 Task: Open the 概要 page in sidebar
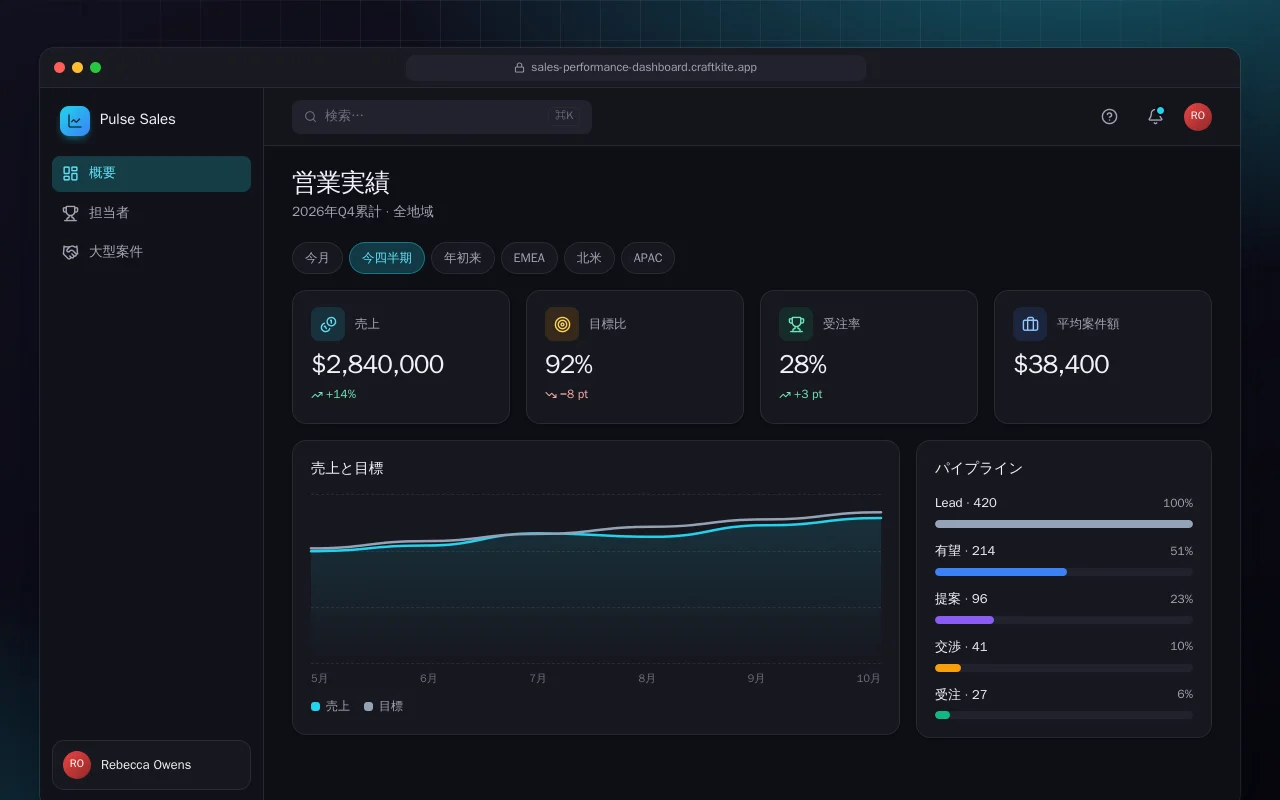point(151,174)
